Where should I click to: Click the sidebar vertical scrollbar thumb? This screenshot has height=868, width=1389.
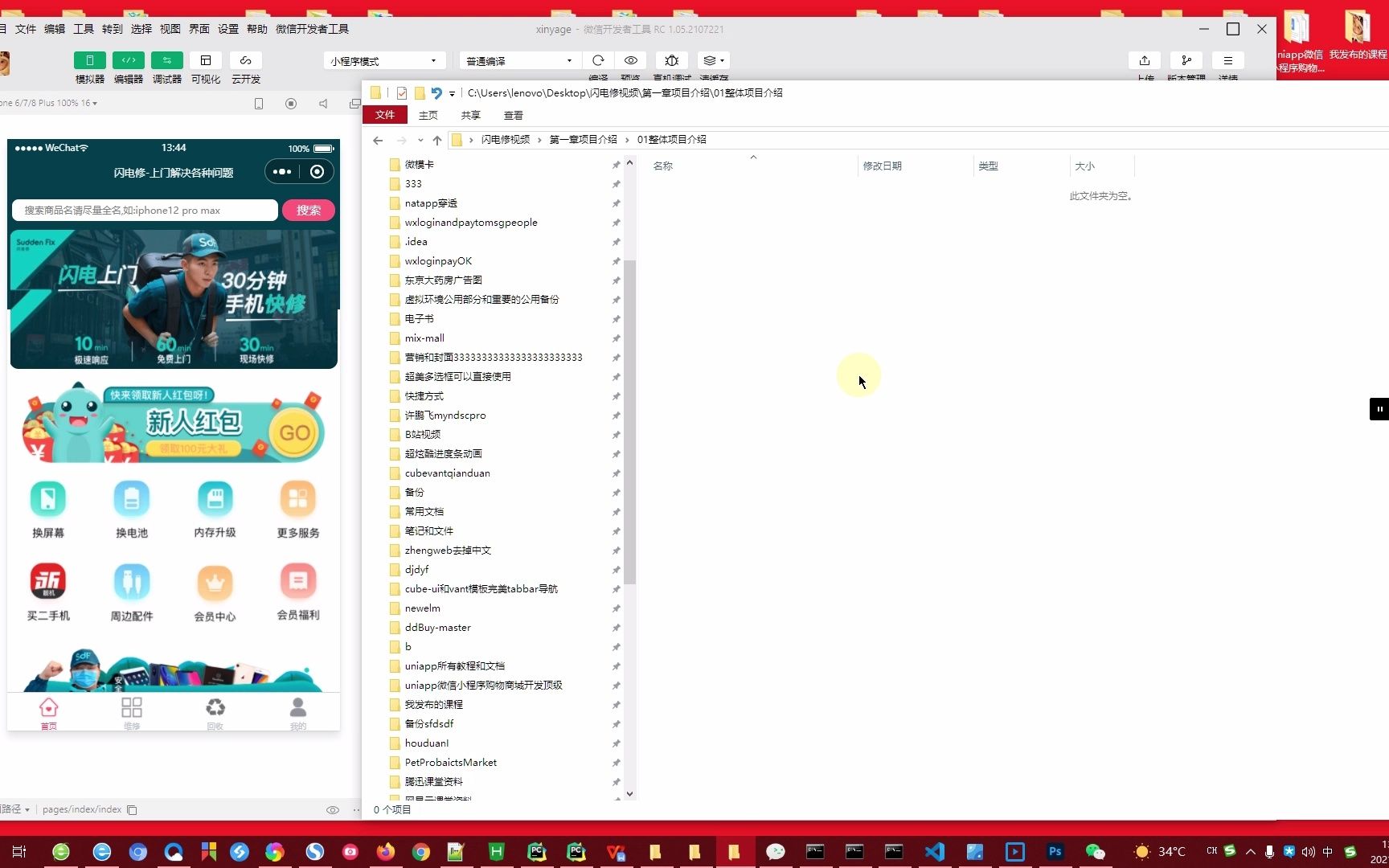[x=629, y=422]
